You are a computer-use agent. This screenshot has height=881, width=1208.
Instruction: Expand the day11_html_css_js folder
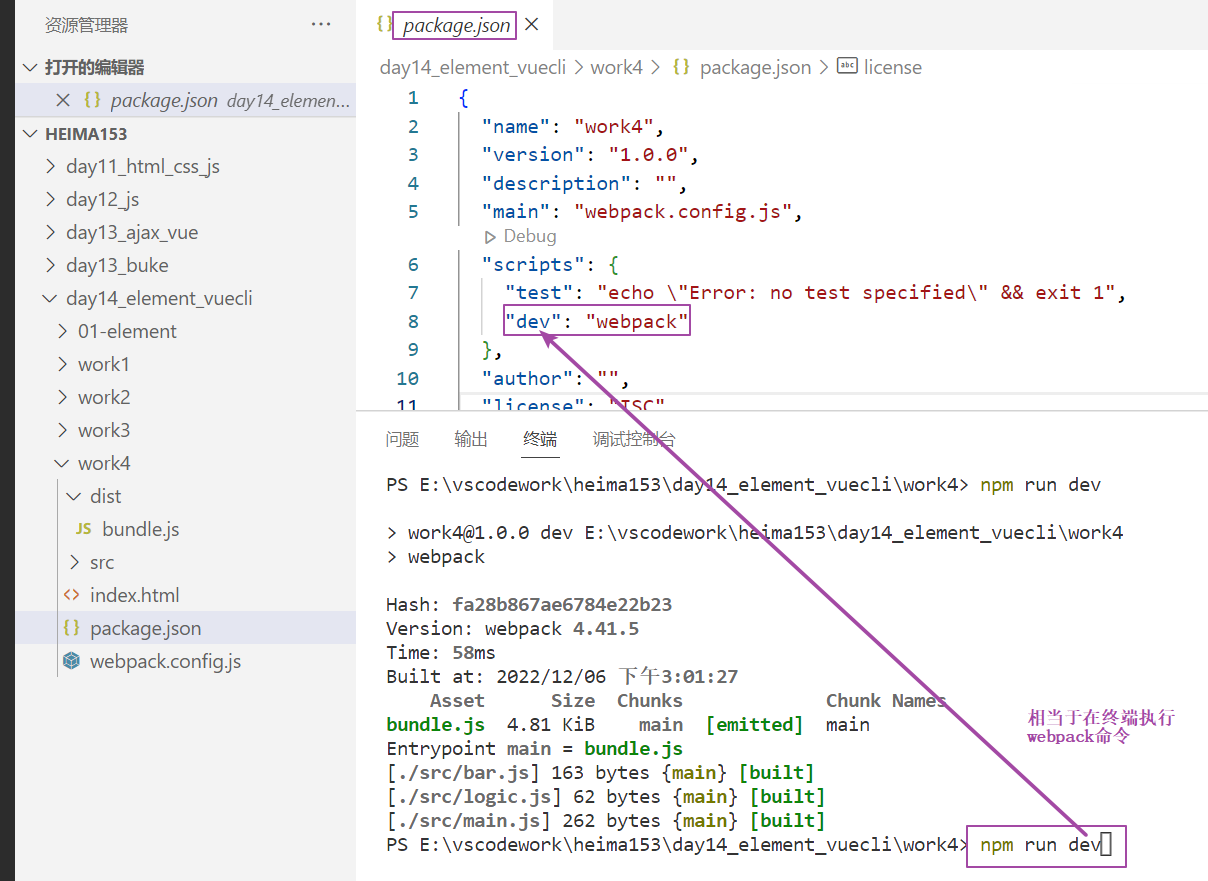52,166
